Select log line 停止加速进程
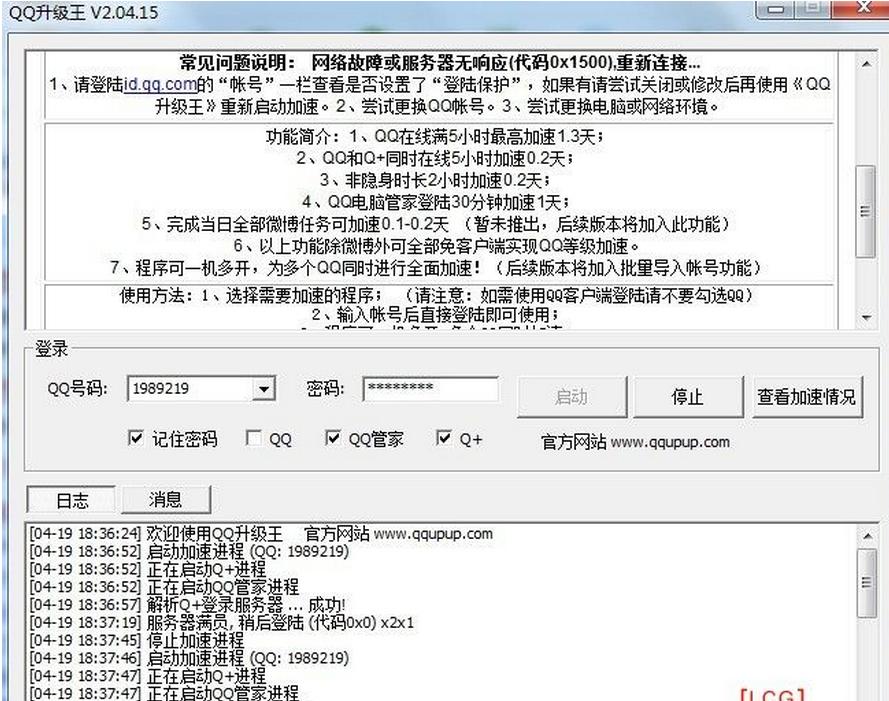The height and width of the screenshot is (701, 889). pyautogui.click(x=137, y=640)
